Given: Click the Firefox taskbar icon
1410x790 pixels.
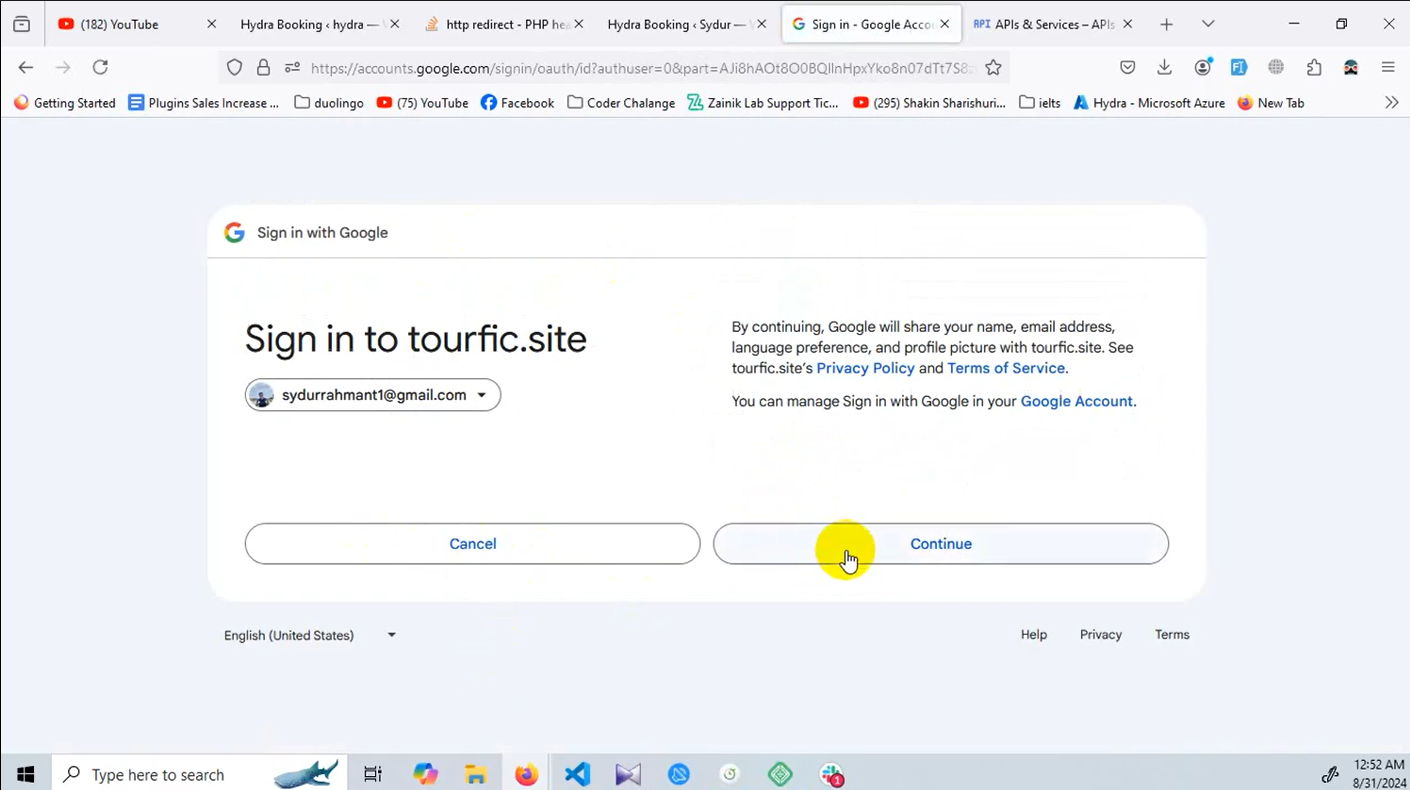Looking at the screenshot, I should tap(526, 774).
